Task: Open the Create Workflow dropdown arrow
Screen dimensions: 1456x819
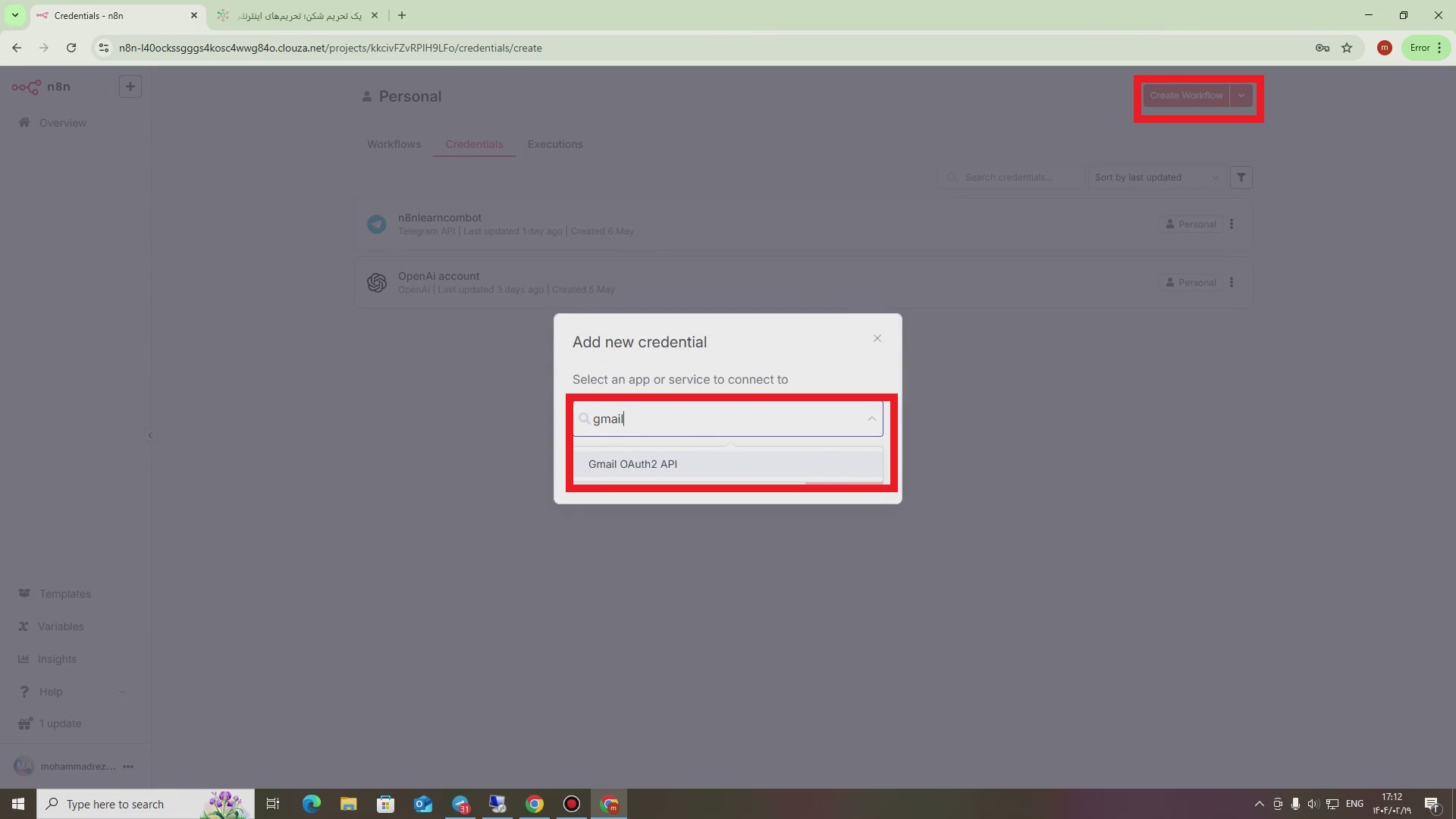Action: coord(1241,95)
